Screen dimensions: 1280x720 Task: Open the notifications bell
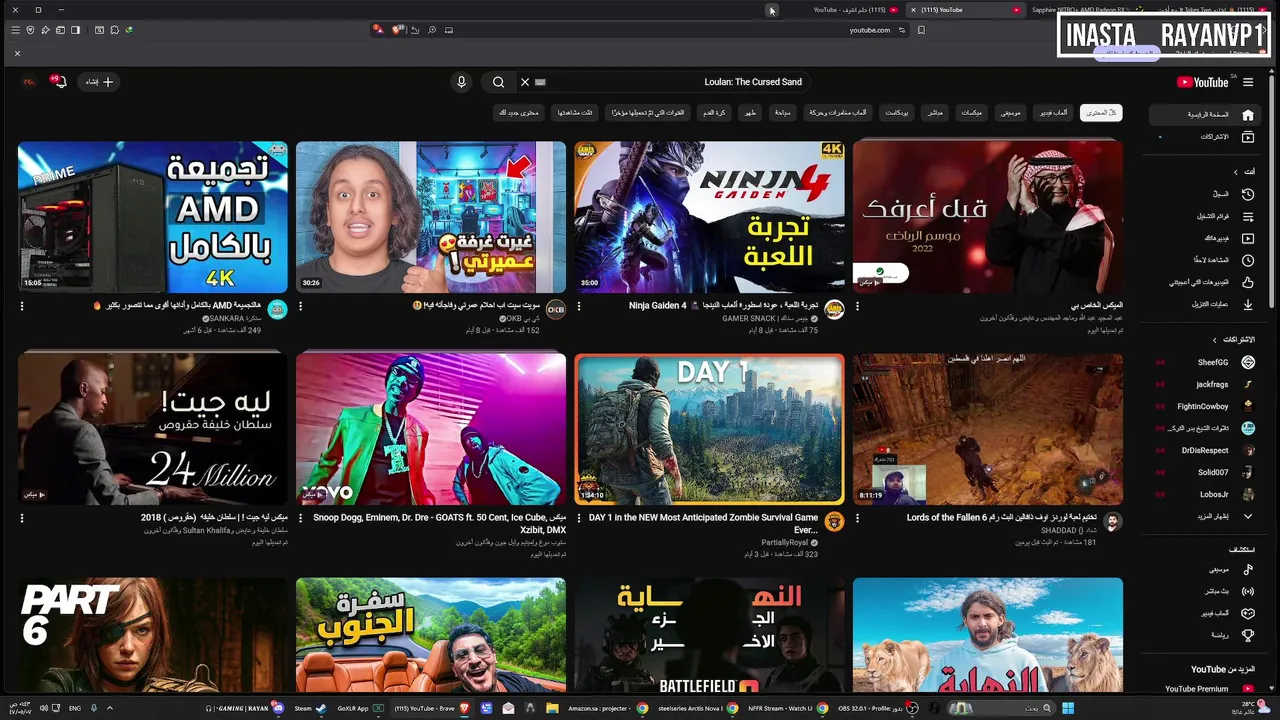tap(59, 82)
